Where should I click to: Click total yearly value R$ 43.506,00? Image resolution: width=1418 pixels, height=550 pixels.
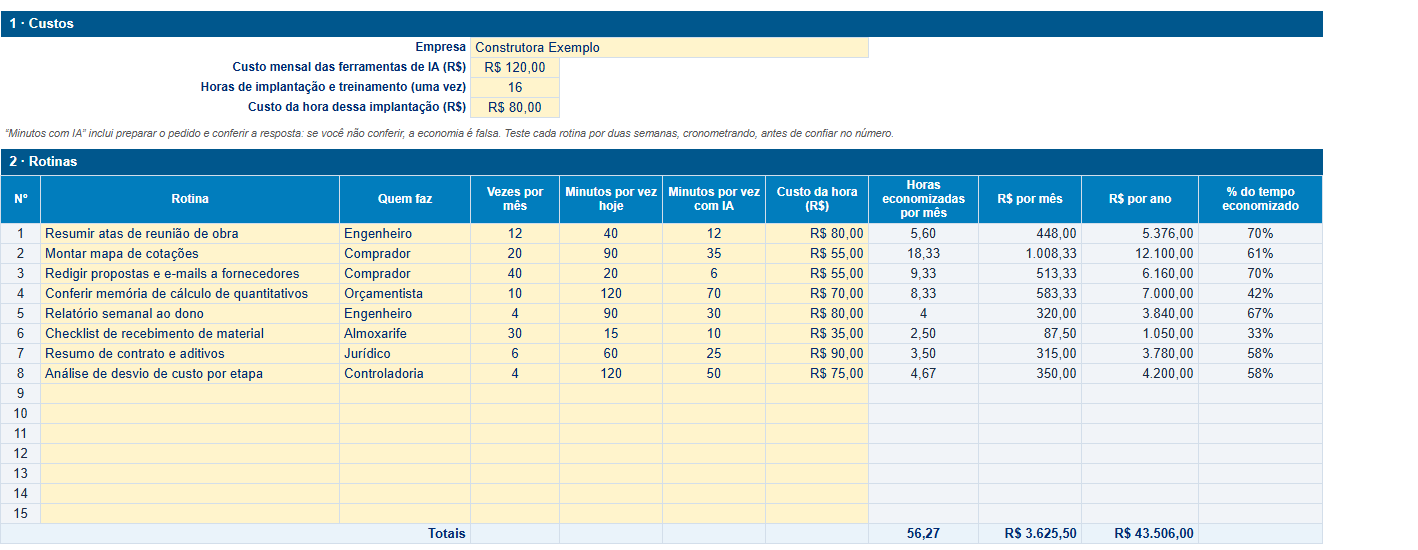[x=1140, y=534]
